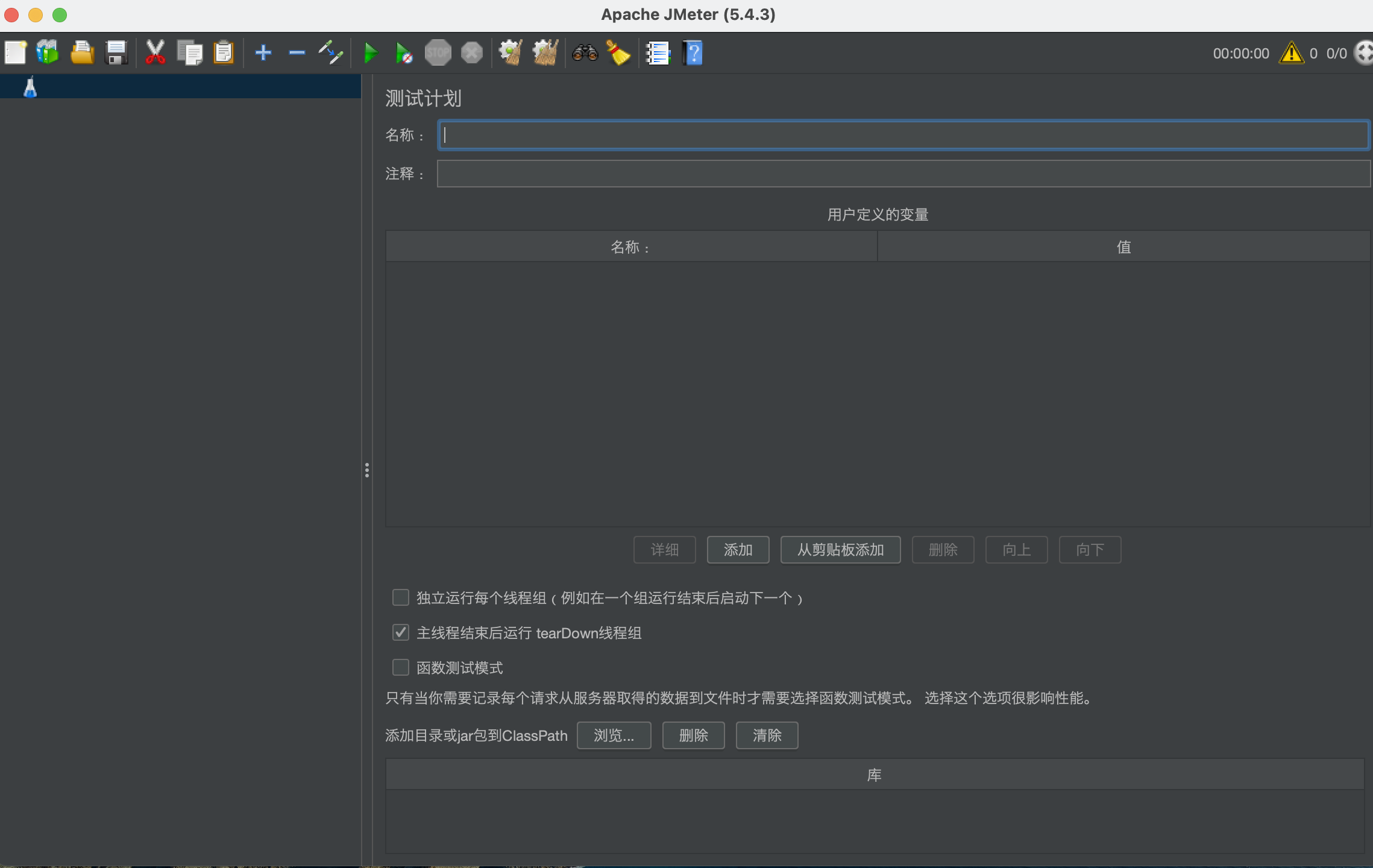Click the Toggle enable/disable icon

[331, 53]
